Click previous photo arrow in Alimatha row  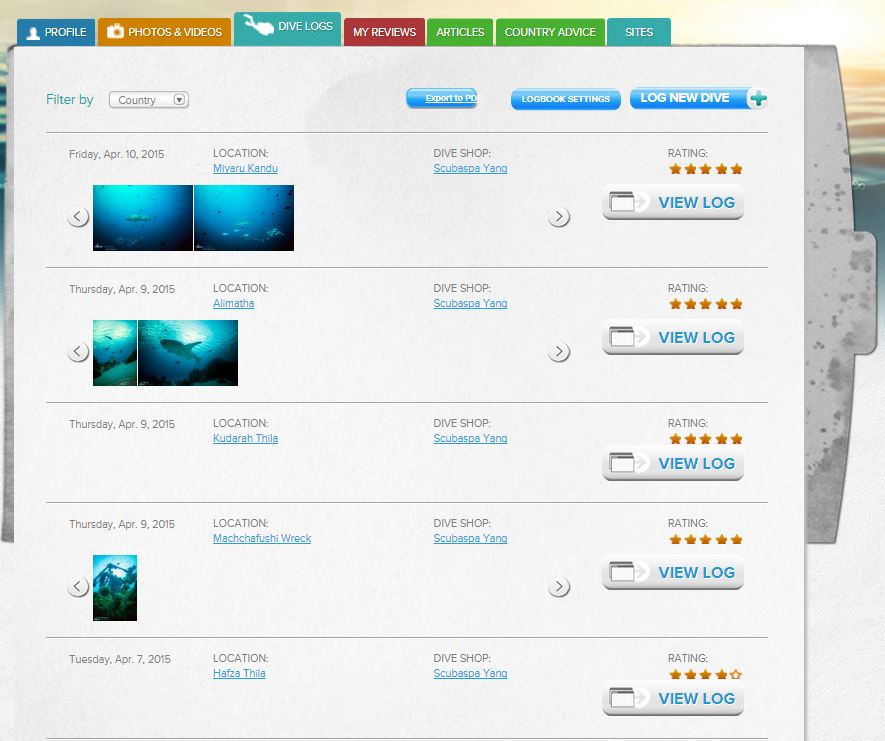pos(78,351)
